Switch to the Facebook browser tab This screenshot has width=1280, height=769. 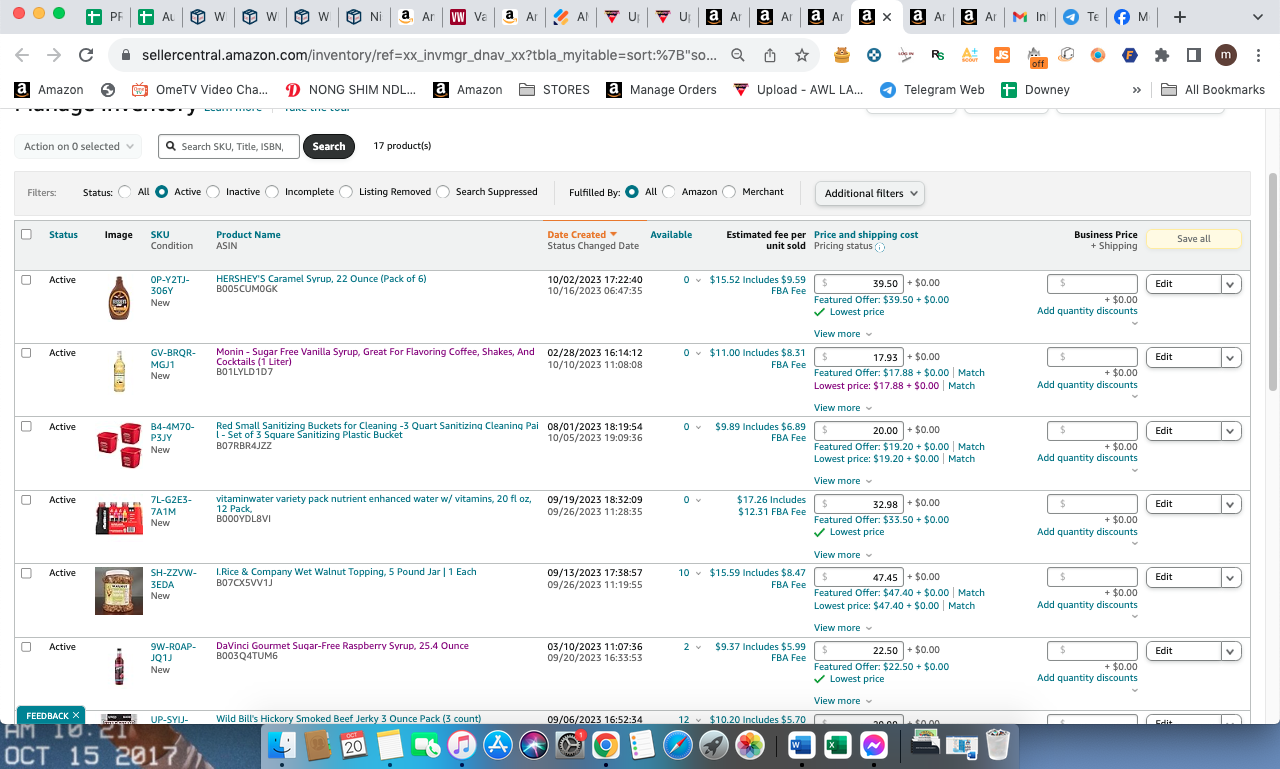click(x=1130, y=17)
